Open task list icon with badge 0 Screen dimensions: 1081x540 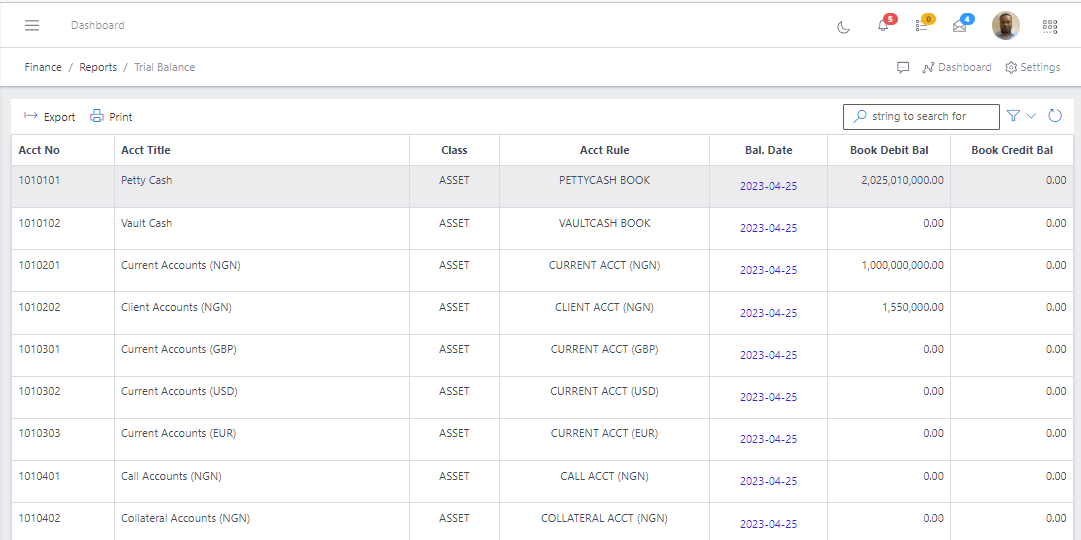coord(921,26)
